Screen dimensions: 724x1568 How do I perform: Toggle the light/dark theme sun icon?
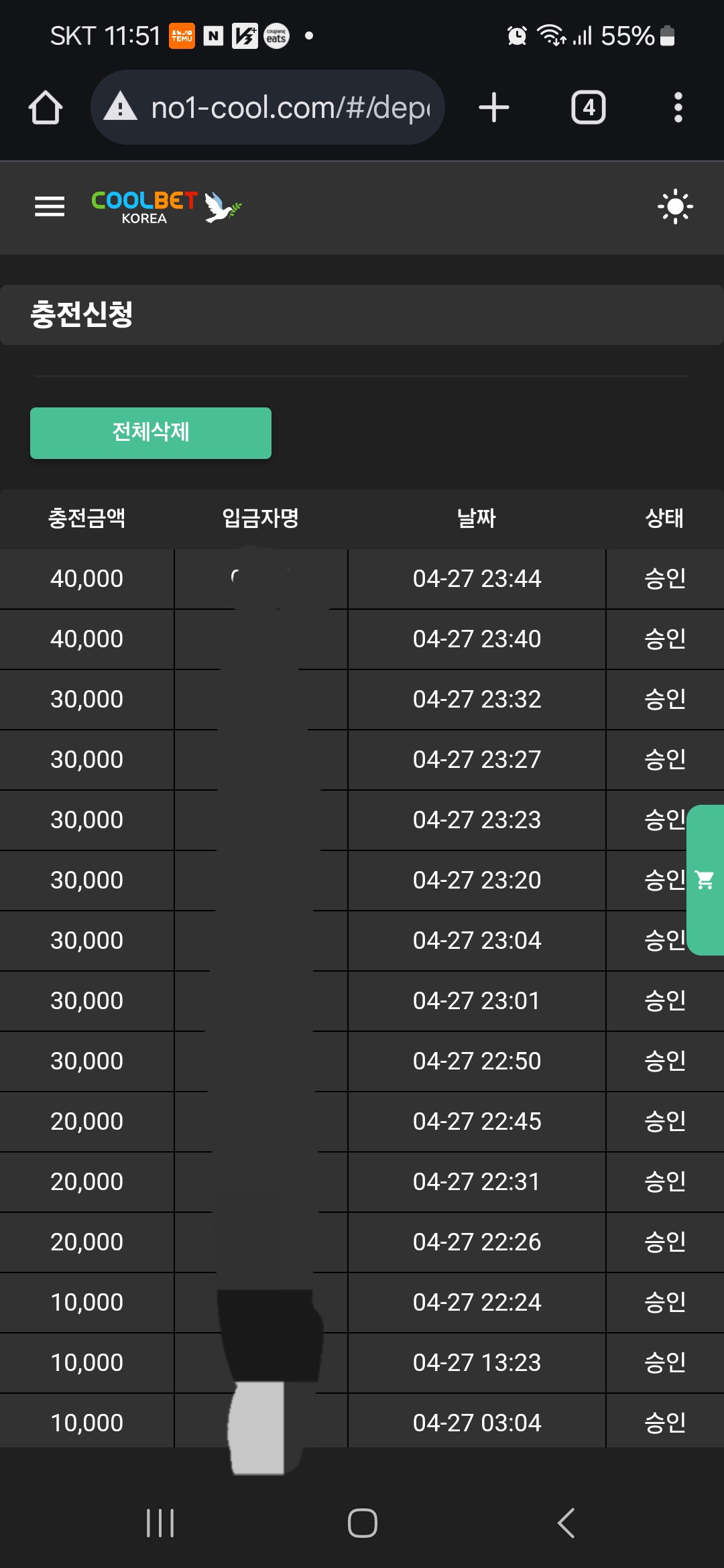point(674,206)
